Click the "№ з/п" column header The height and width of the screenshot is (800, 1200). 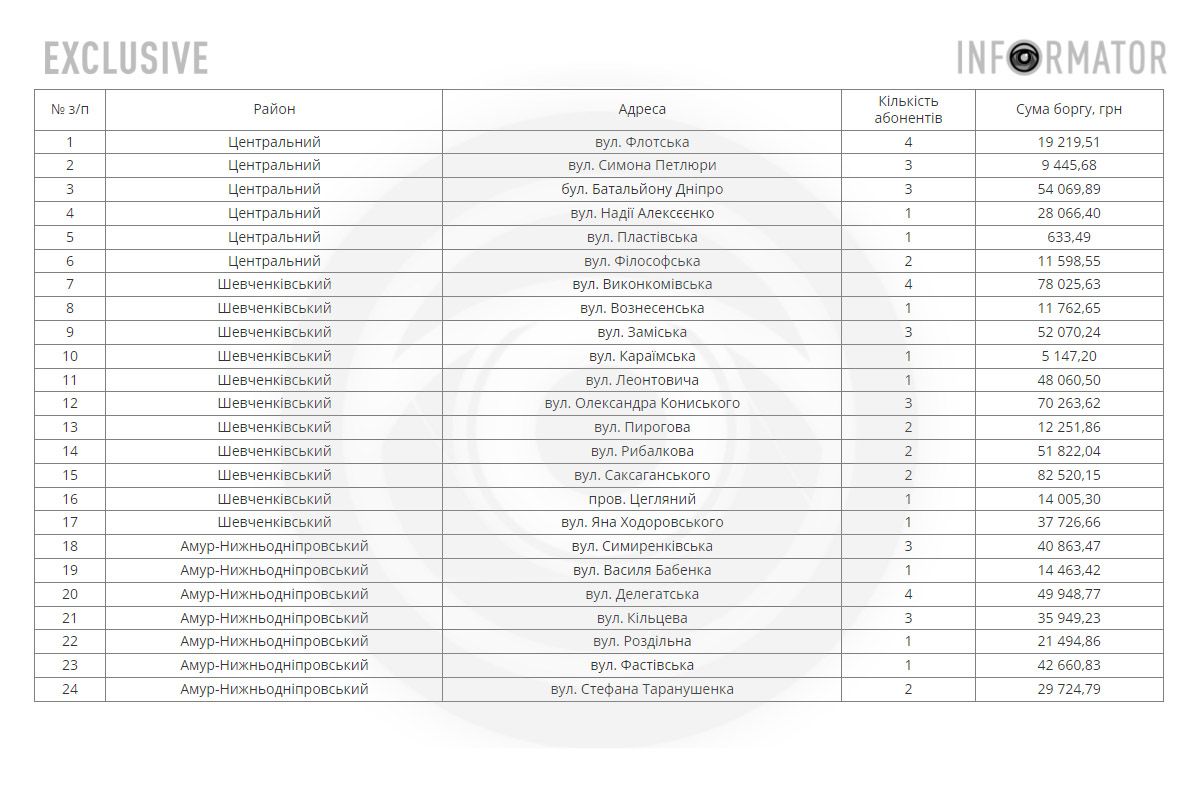pos(70,109)
